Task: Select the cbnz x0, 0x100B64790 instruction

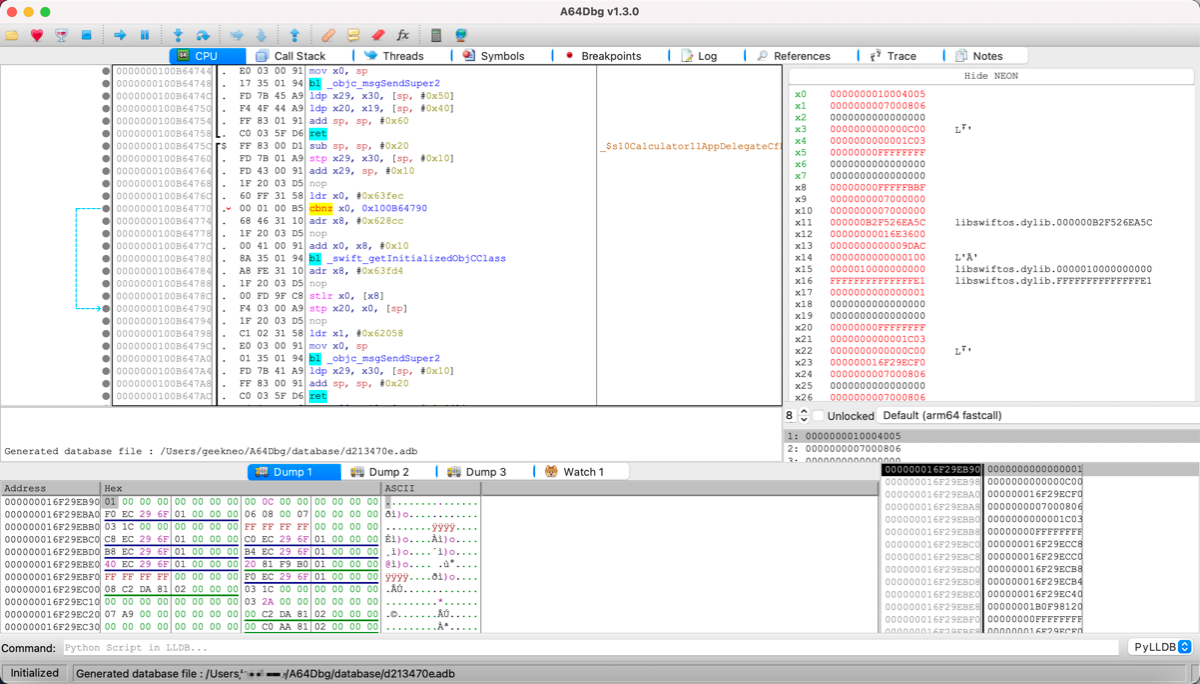Action: coord(368,208)
